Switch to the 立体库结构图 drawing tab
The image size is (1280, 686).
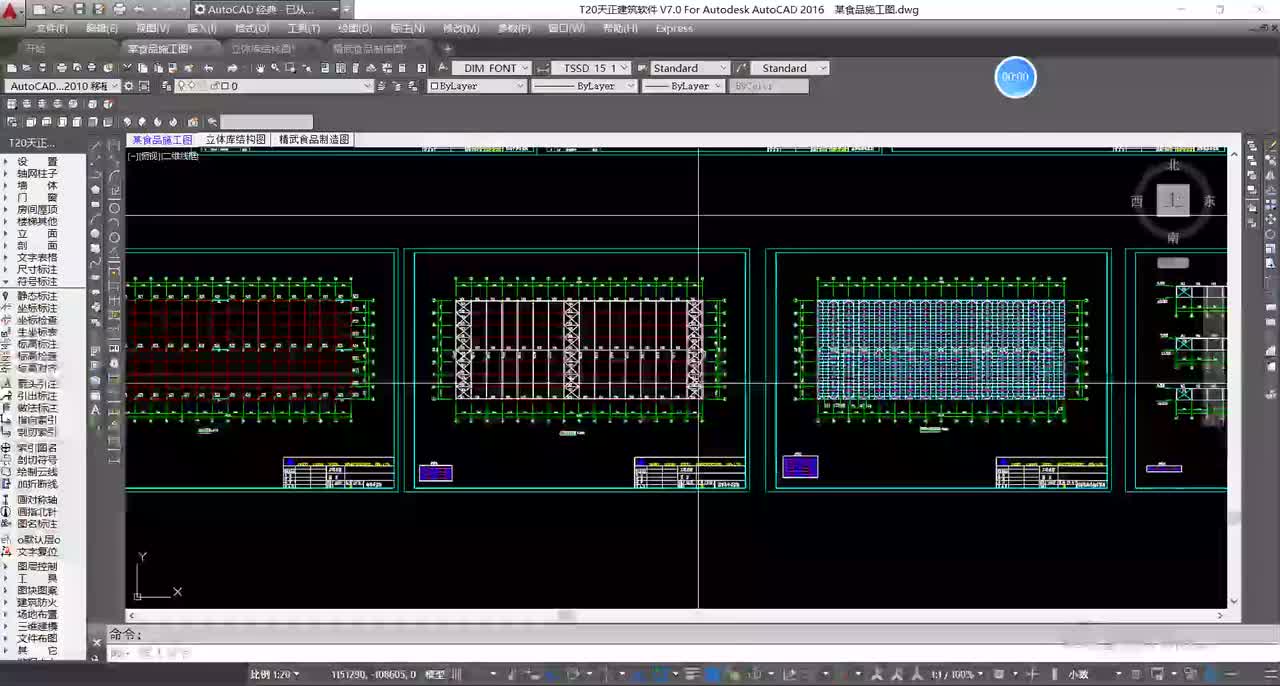(x=235, y=140)
